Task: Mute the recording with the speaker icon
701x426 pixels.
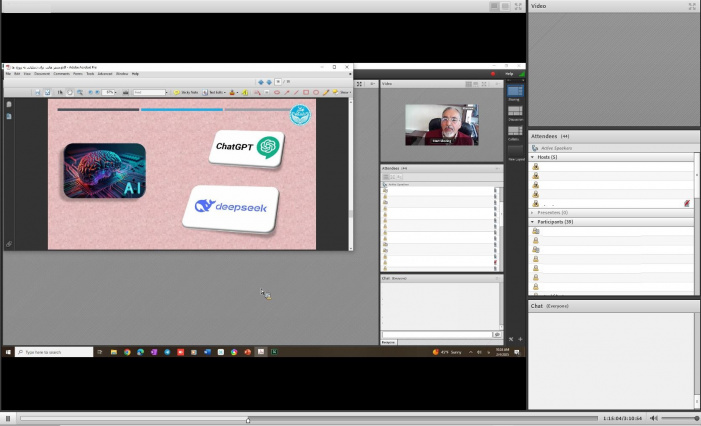Action: (x=653, y=418)
